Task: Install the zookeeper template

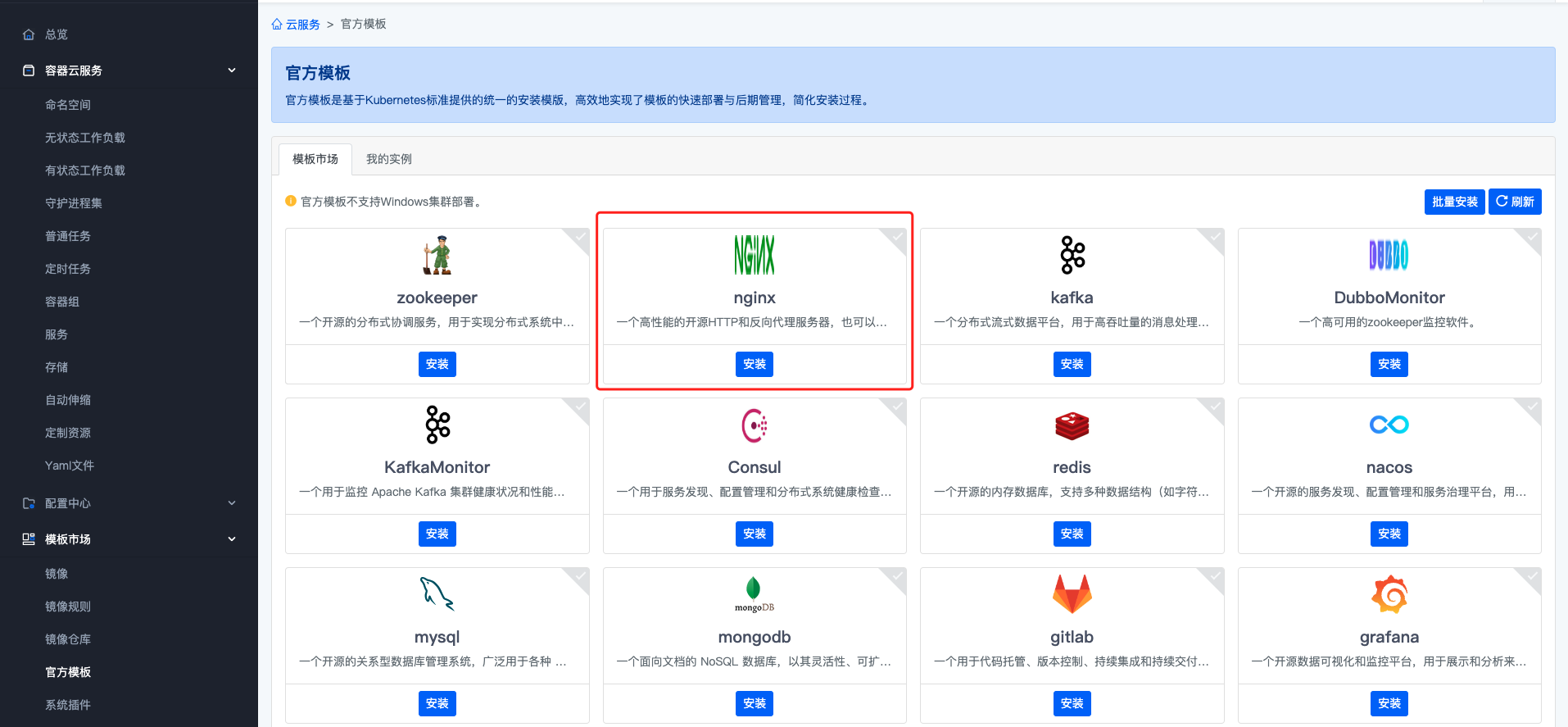Action: [437, 364]
